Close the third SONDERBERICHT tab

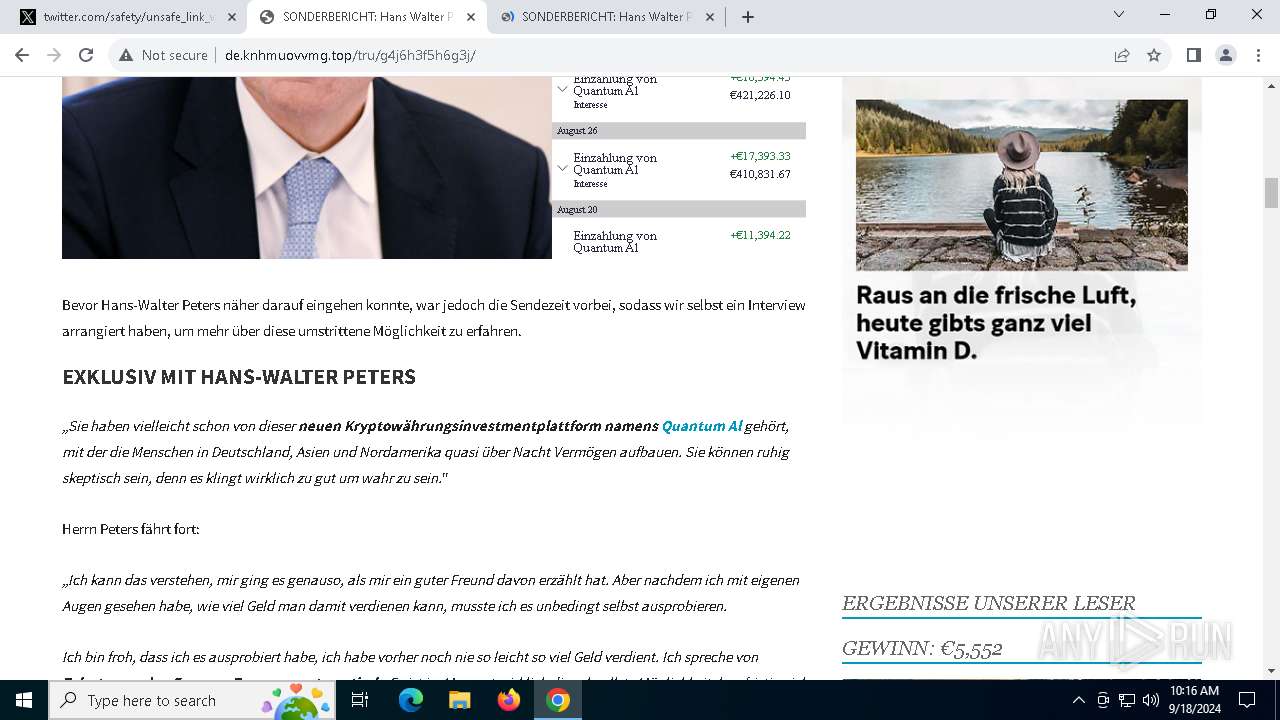click(709, 17)
